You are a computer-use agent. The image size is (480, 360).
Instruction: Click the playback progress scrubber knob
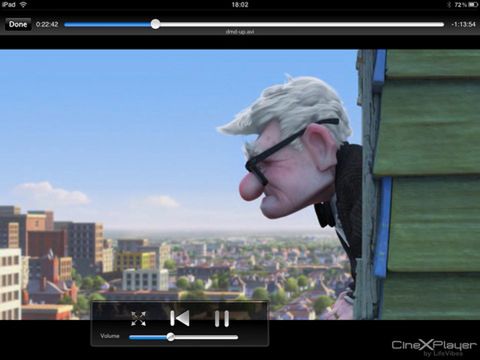[x=155, y=24]
